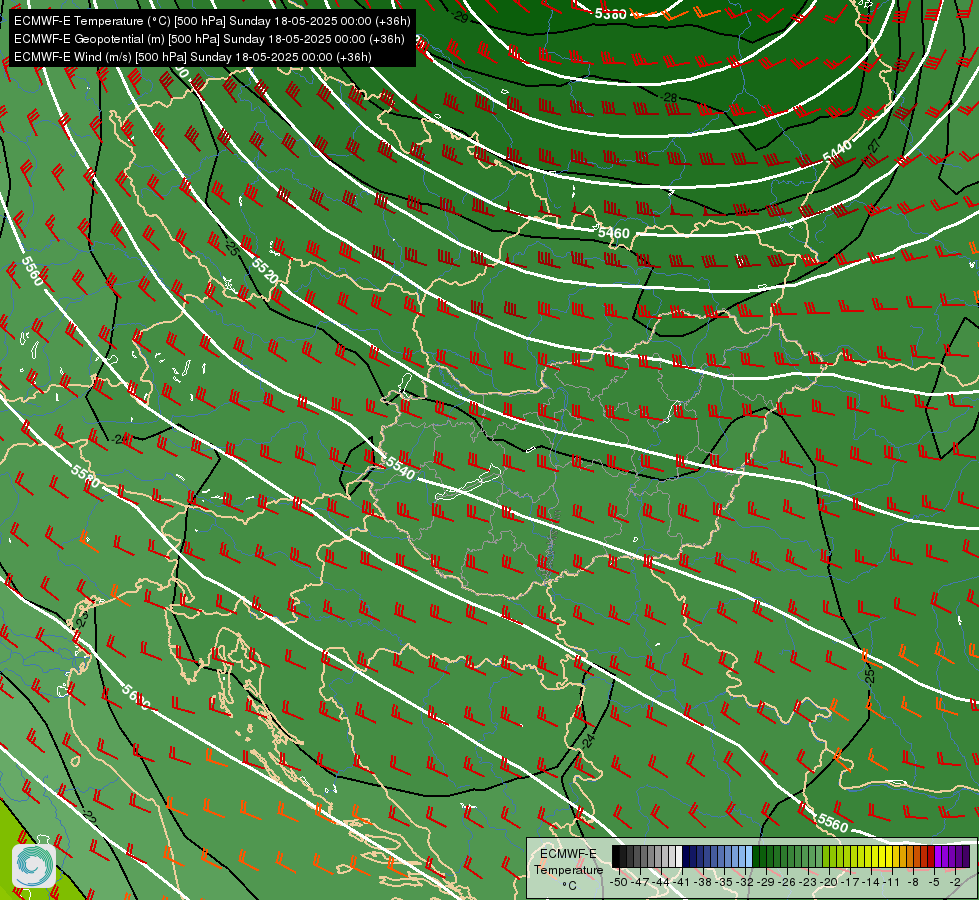Click the blue swirl logo icon
Viewport: 979px width, 900px height.
point(33,866)
